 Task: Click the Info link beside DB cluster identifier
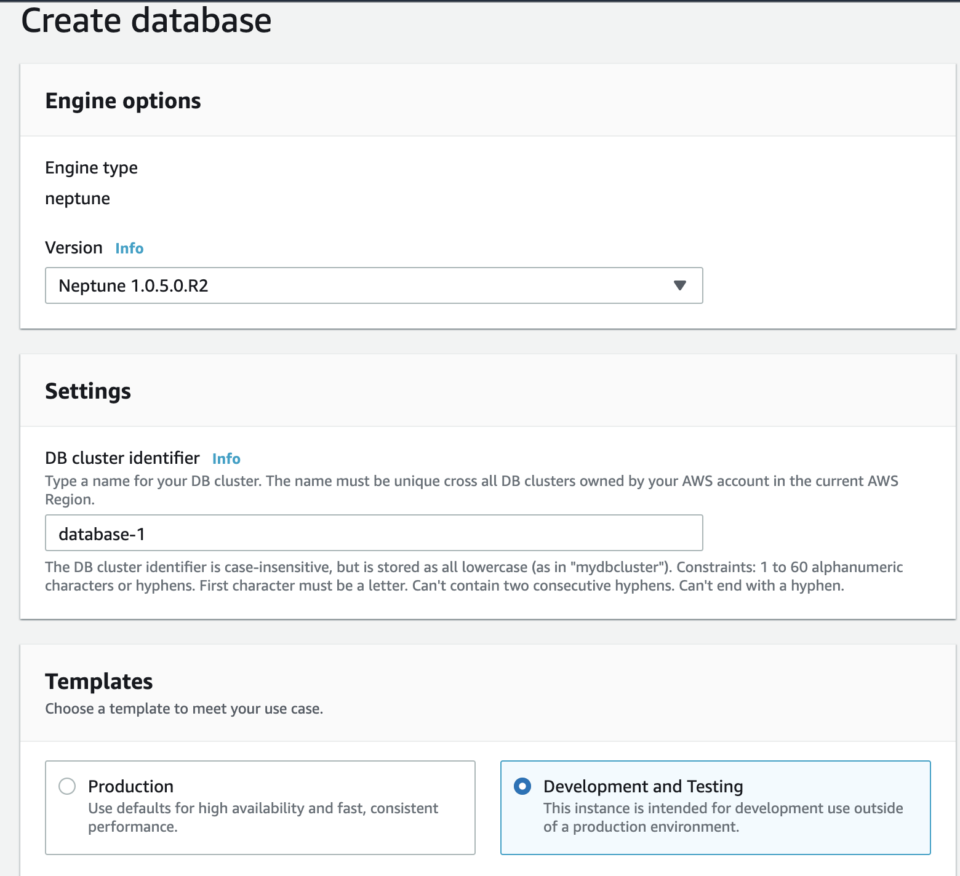[226, 458]
